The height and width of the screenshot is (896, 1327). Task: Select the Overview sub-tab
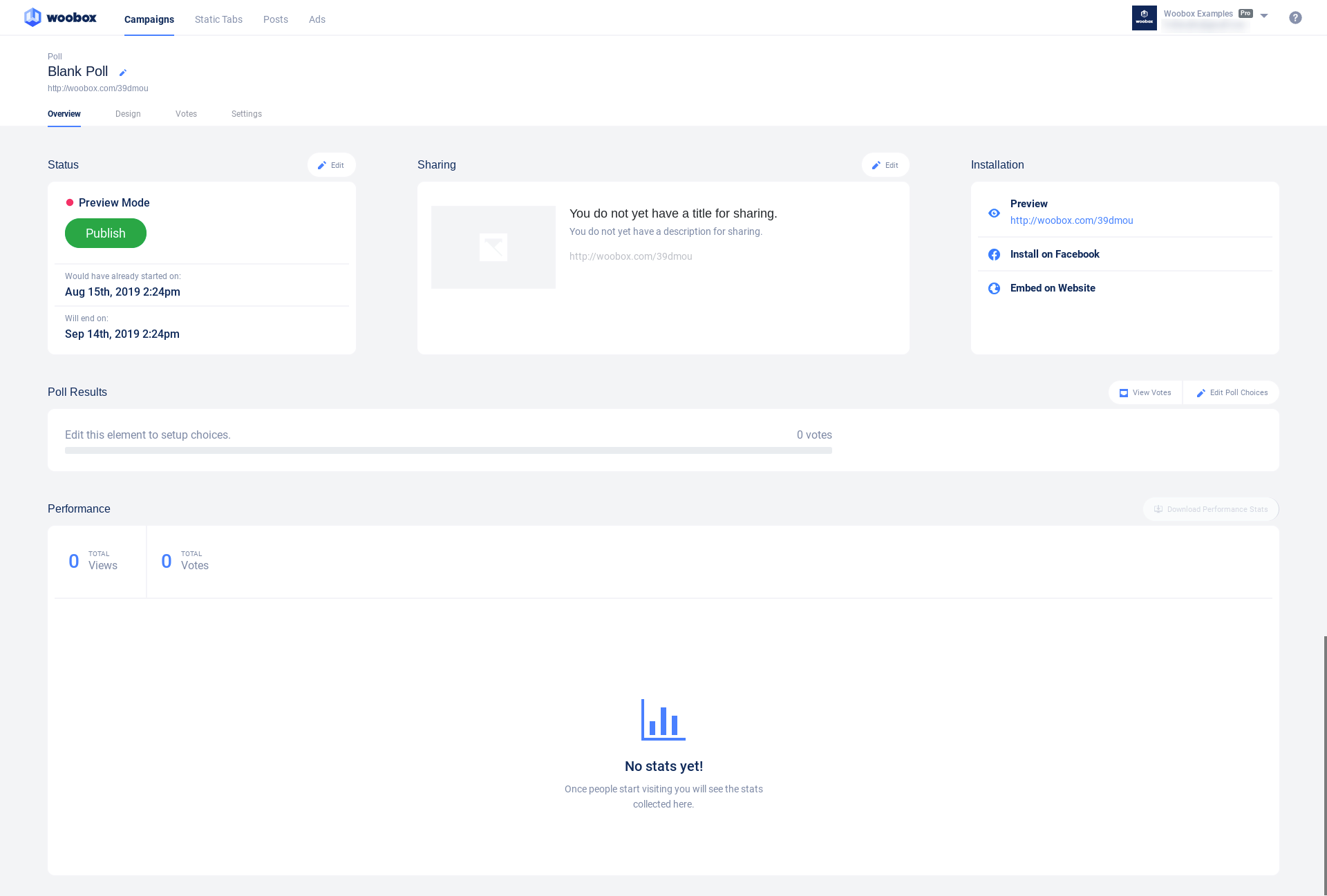click(64, 114)
